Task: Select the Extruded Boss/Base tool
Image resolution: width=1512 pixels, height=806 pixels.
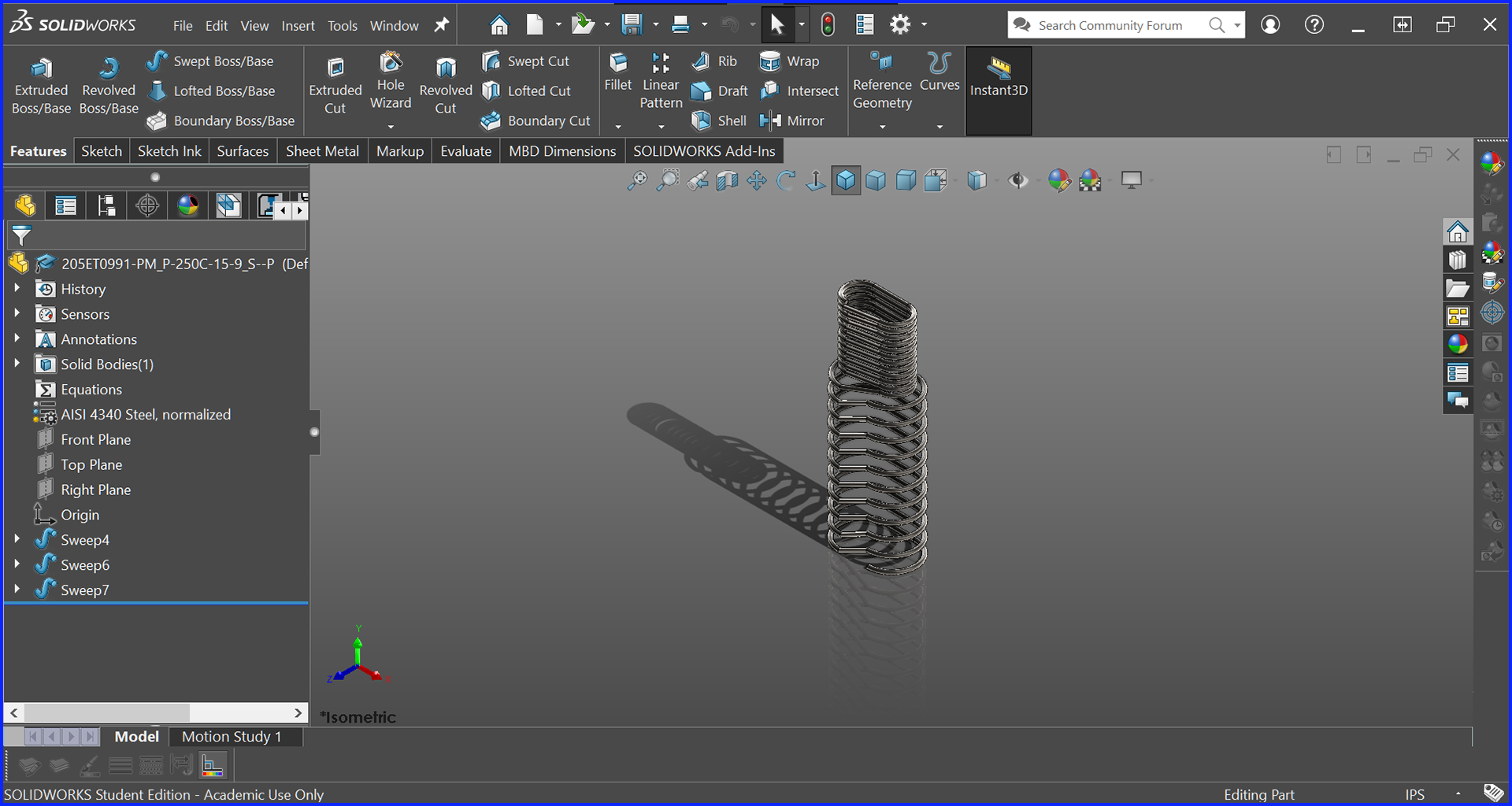Action: [x=41, y=87]
